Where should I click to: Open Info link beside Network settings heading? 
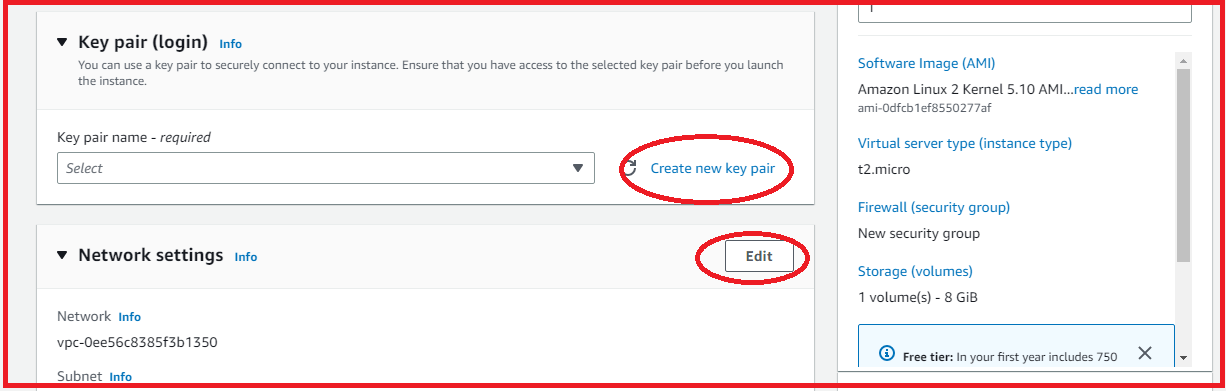tap(246, 257)
